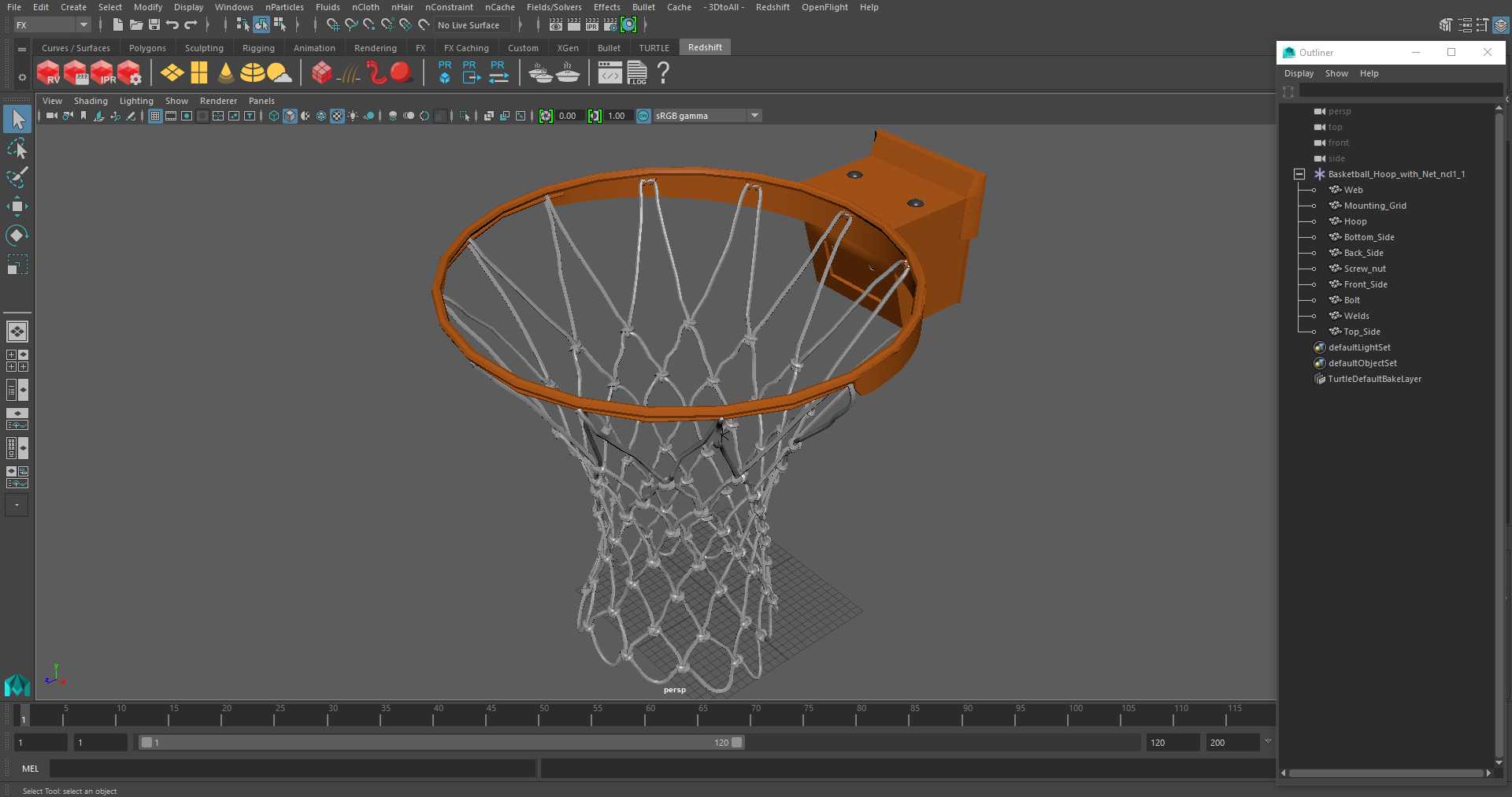1512x797 pixels.
Task: Toggle film gate display in viewport
Action: pos(171,116)
